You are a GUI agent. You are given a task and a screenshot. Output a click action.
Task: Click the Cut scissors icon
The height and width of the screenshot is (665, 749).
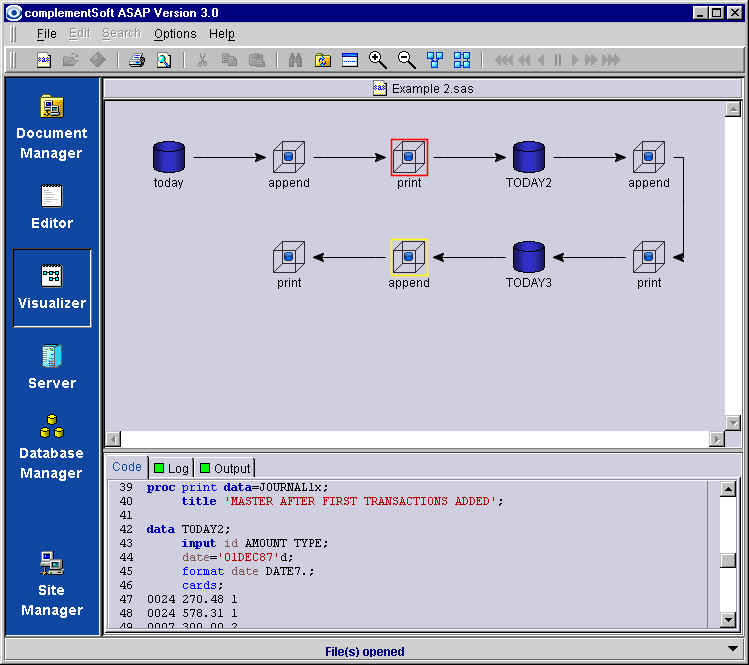click(x=203, y=60)
